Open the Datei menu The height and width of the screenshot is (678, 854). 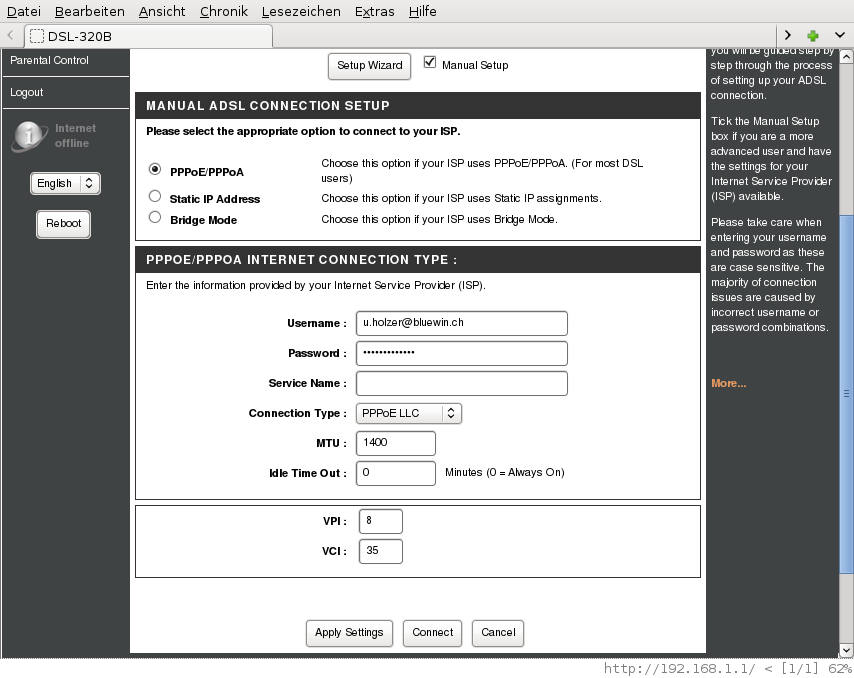pos(23,11)
